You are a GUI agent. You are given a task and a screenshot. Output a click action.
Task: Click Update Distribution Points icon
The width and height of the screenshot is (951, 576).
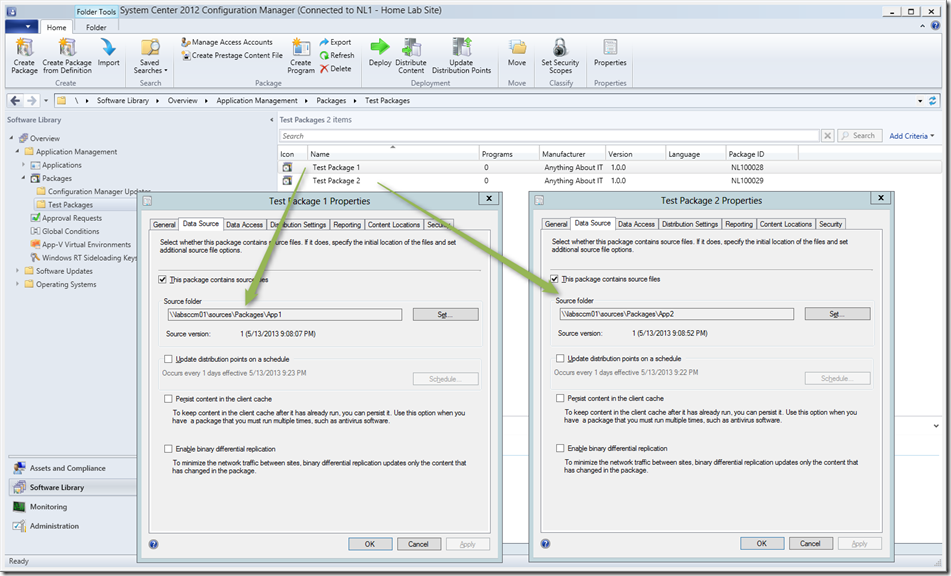pos(461,47)
